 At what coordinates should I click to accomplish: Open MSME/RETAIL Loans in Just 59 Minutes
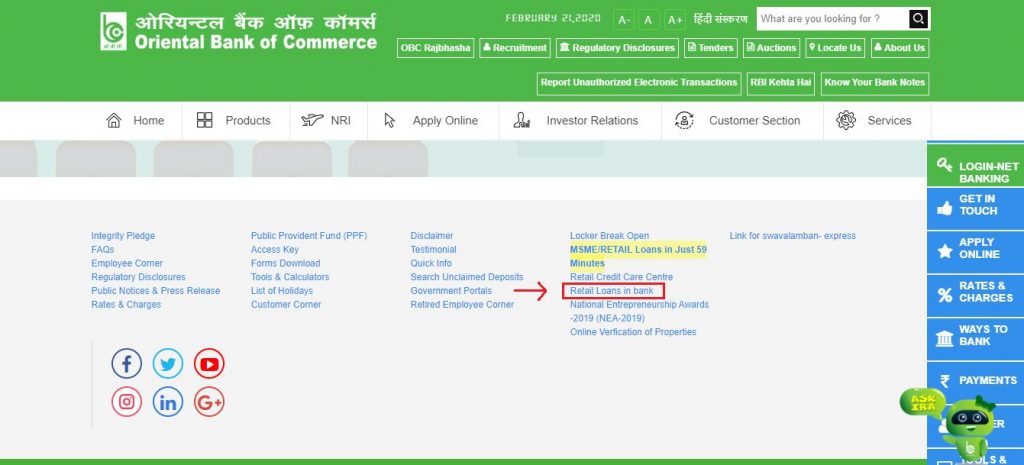638,257
